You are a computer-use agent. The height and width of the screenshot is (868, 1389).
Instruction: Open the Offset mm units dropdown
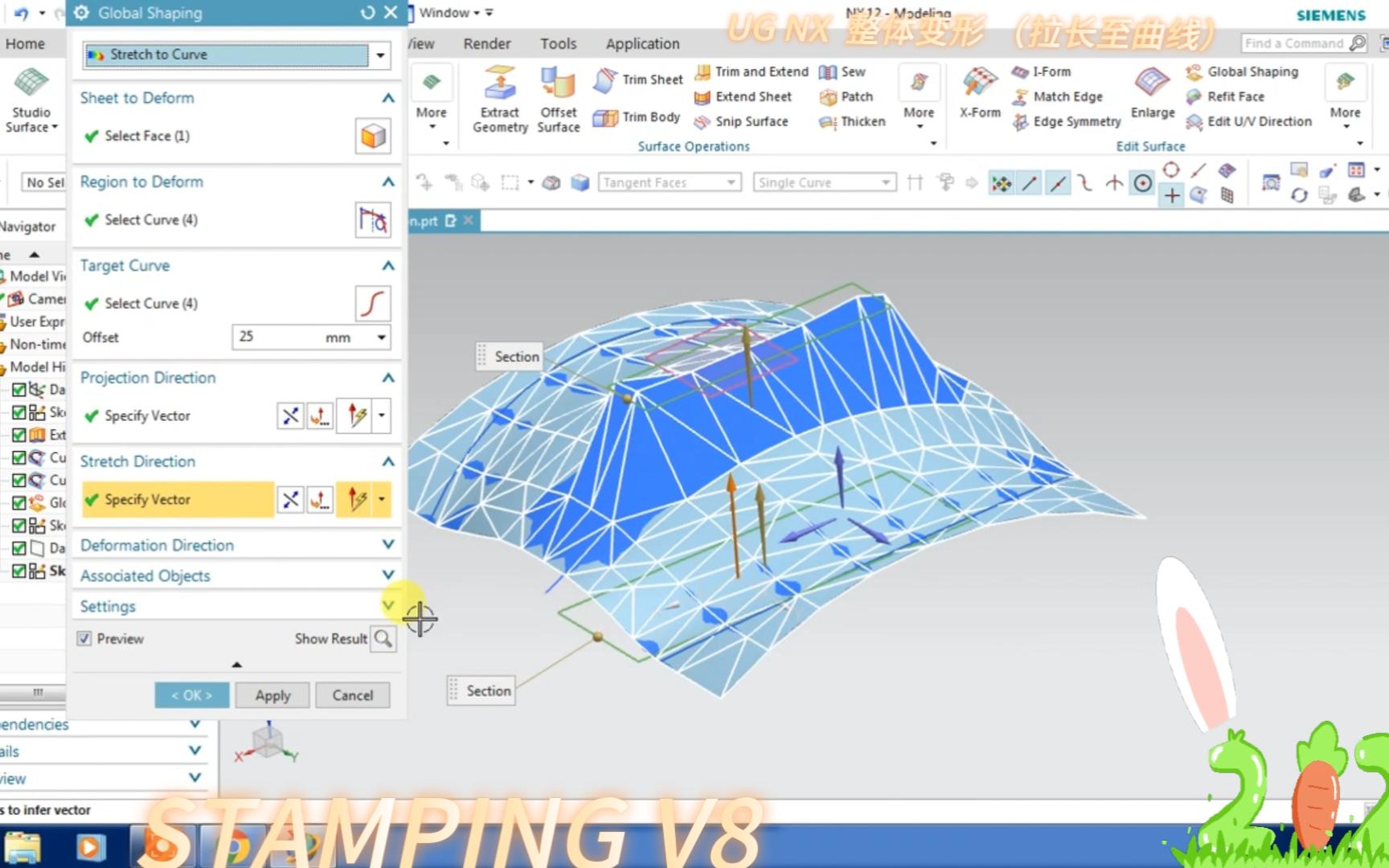point(382,337)
